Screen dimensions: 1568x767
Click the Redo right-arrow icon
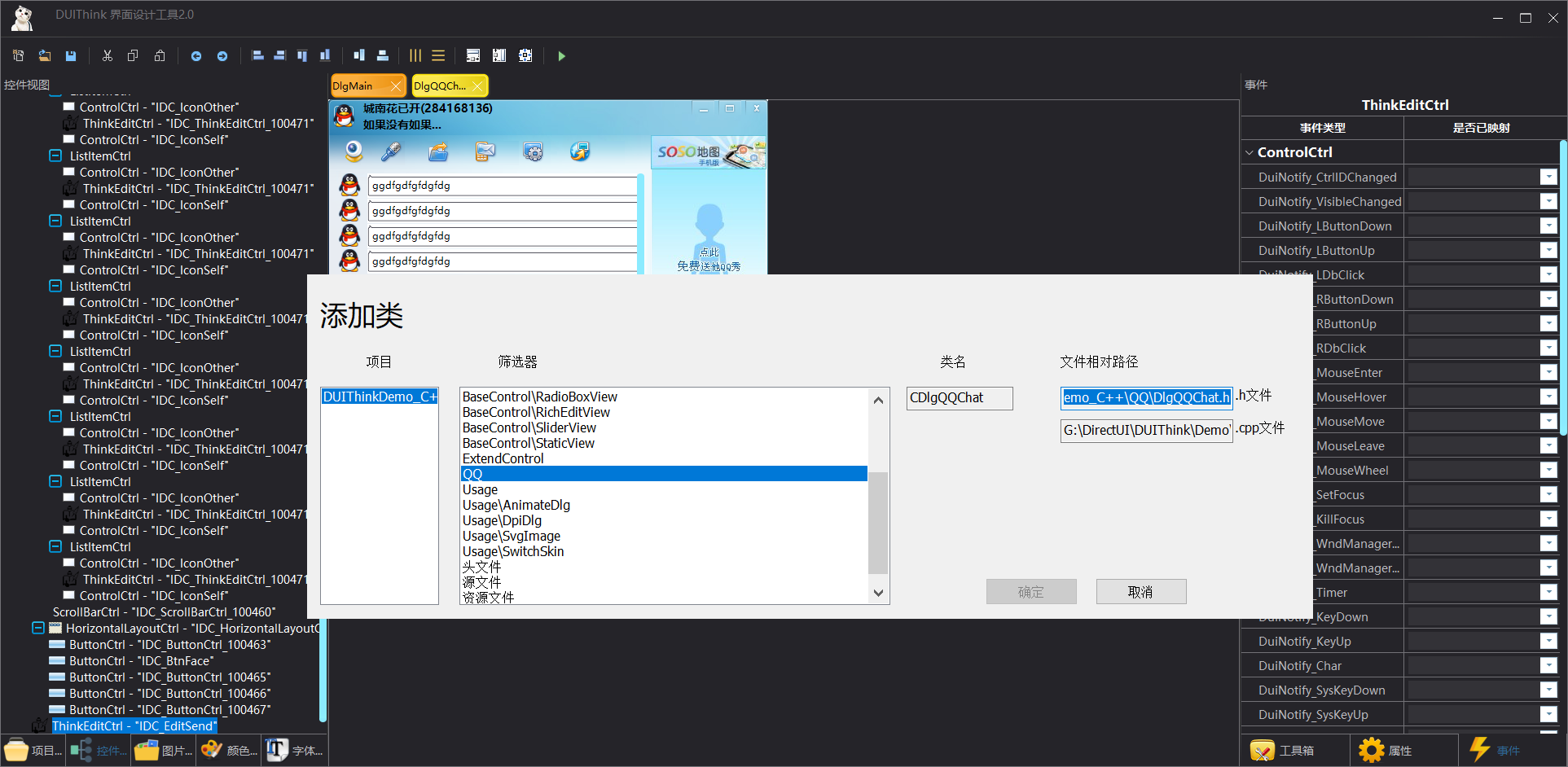tap(222, 56)
